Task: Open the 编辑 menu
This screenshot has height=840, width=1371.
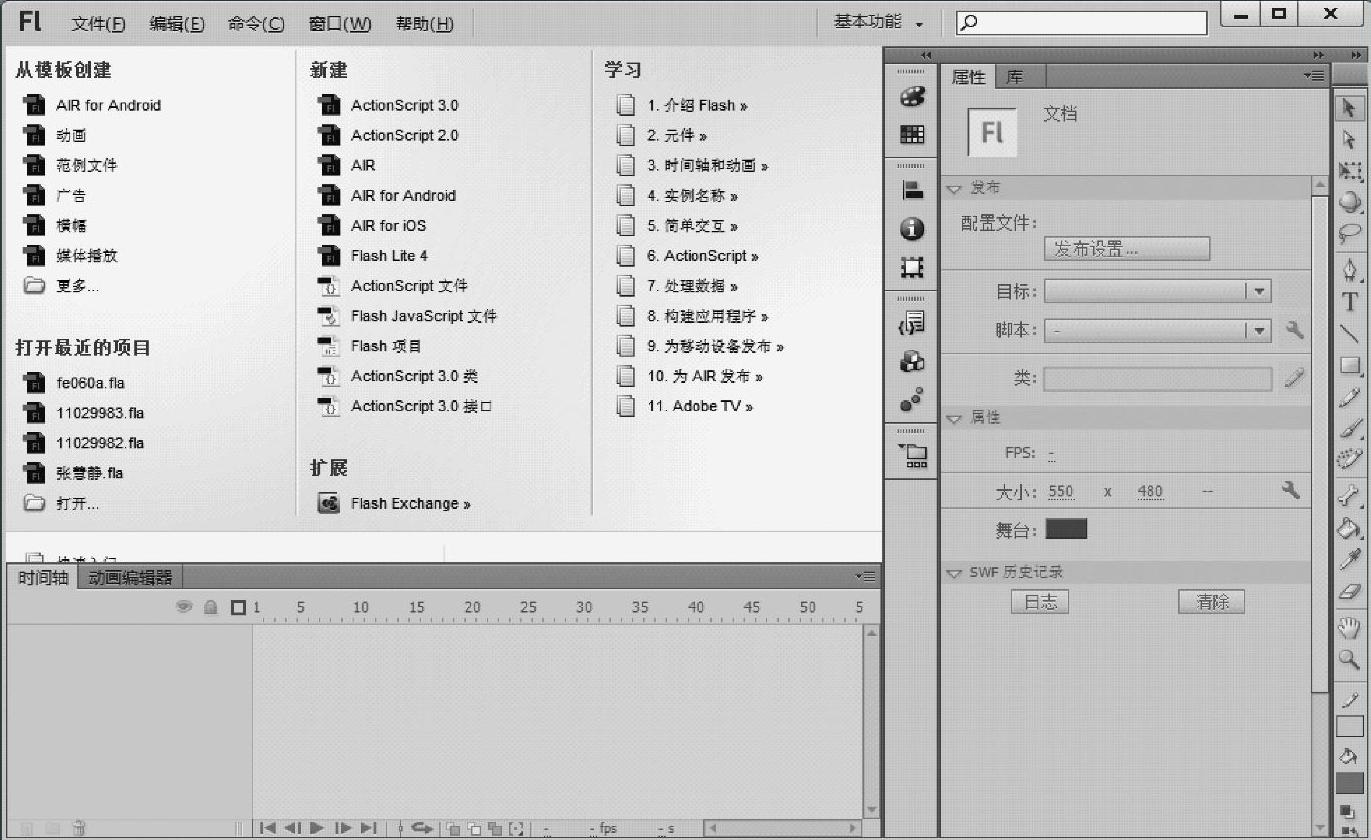Action: [x=177, y=24]
